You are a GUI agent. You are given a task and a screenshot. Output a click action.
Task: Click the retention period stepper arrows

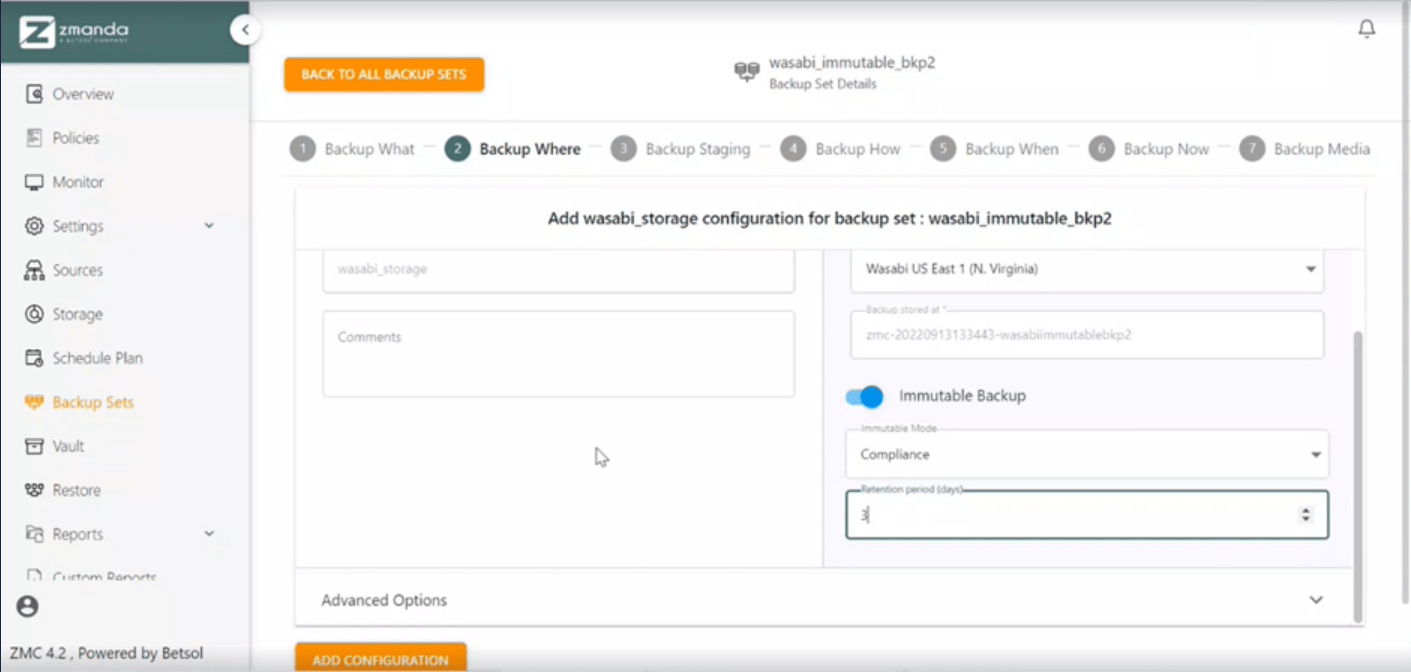pyautogui.click(x=1305, y=514)
